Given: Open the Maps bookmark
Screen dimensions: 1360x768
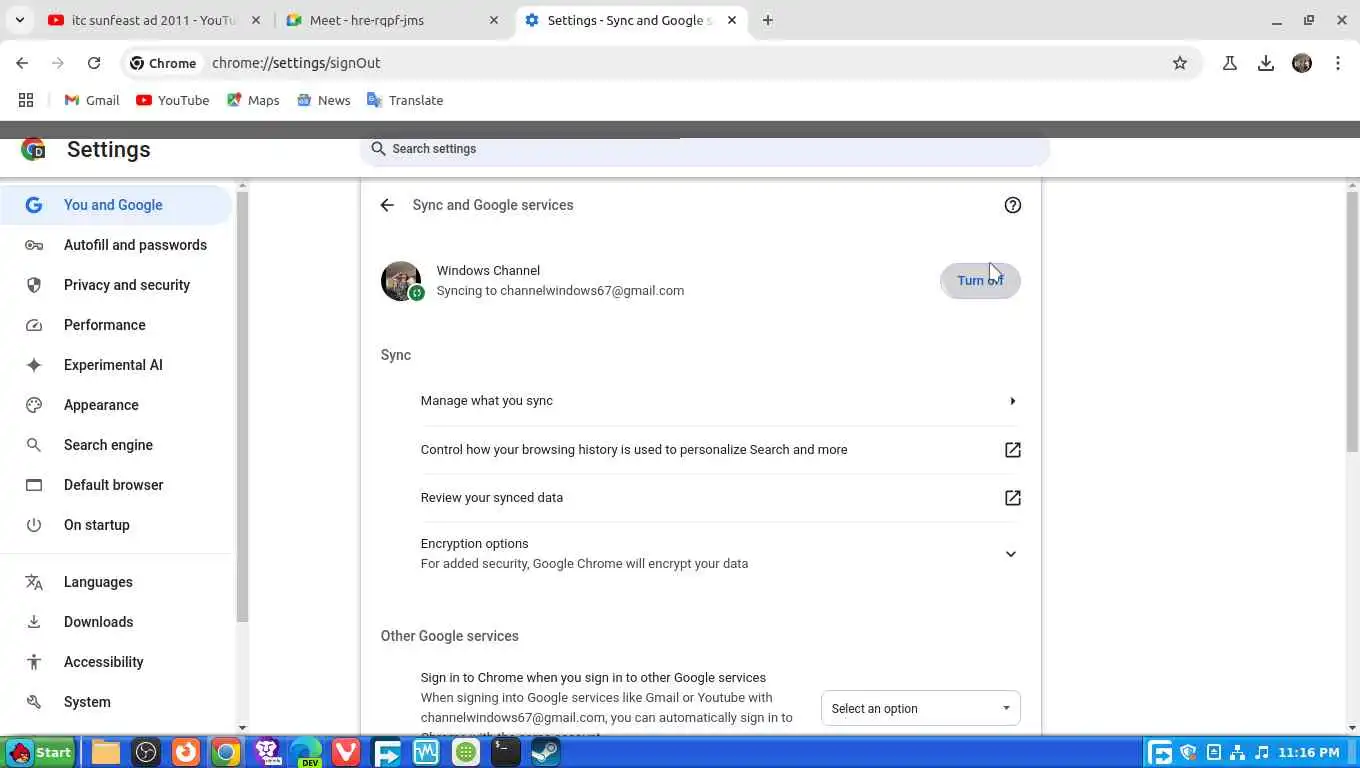Looking at the screenshot, I should click(x=253, y=100).
